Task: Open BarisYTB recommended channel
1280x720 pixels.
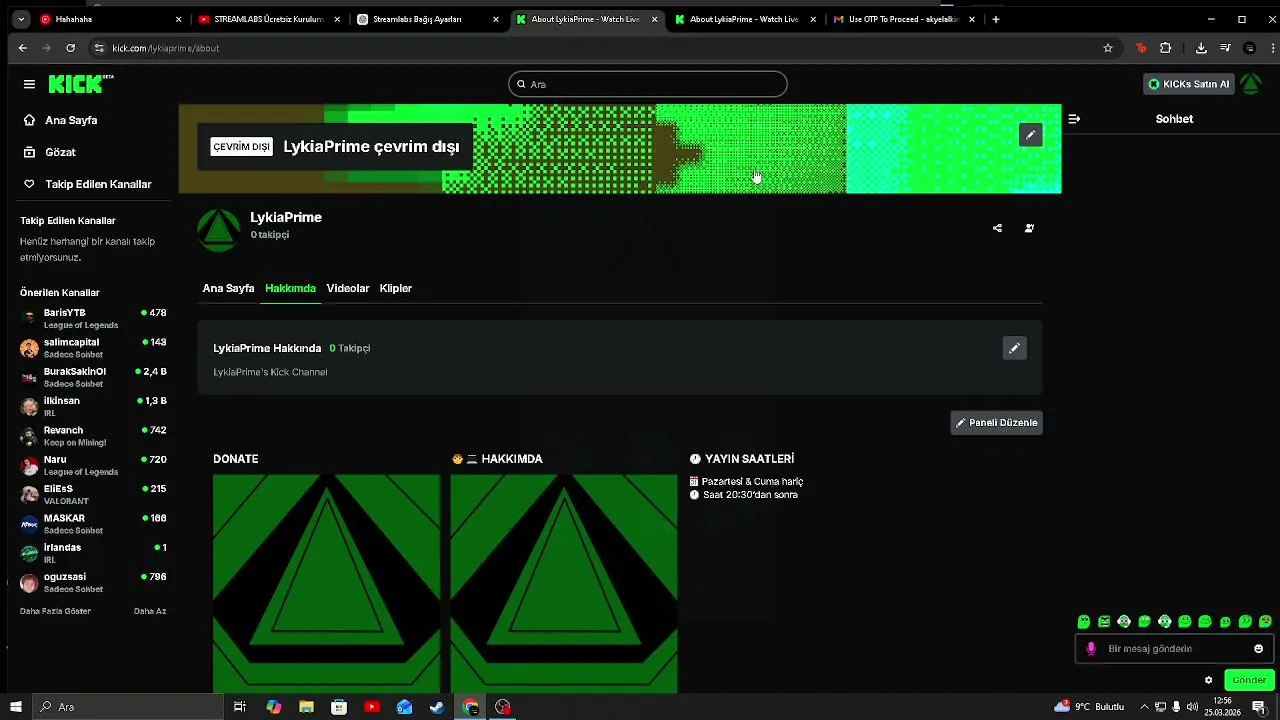Action: pyautogui.click(x=93, y=318)
